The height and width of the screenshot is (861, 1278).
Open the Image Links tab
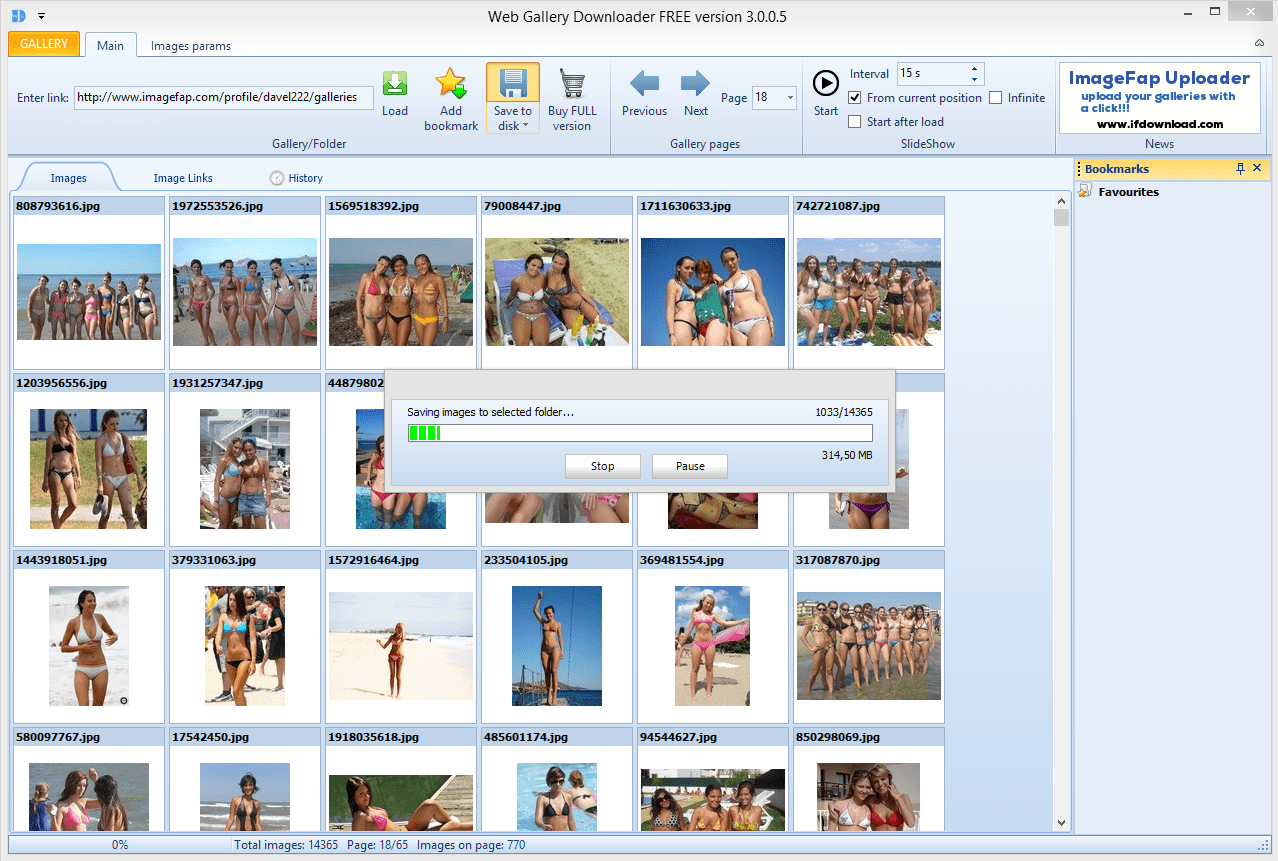183,178
